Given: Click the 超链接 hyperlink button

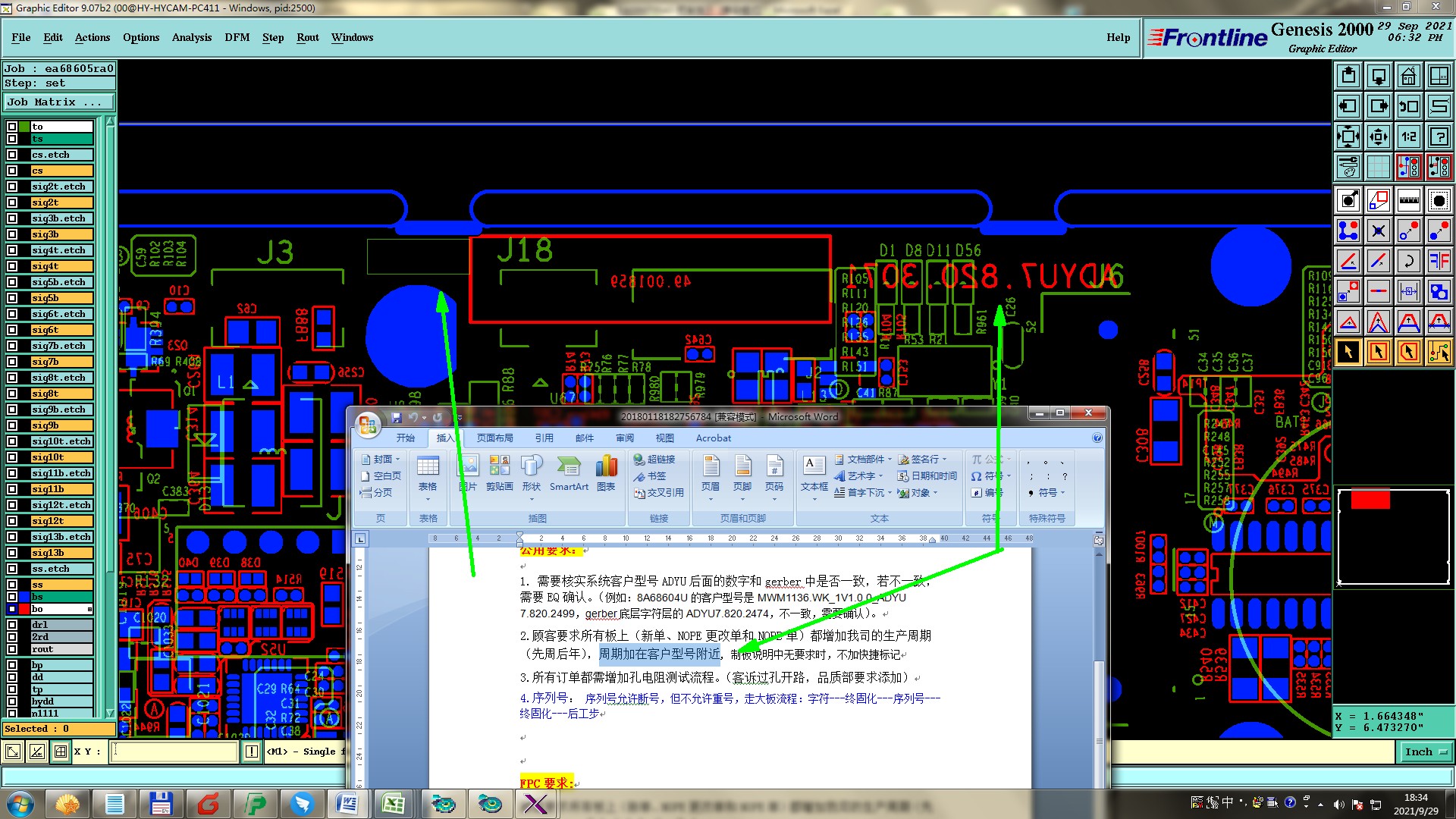Looking at the screenshot, I should tap(654, 459).
